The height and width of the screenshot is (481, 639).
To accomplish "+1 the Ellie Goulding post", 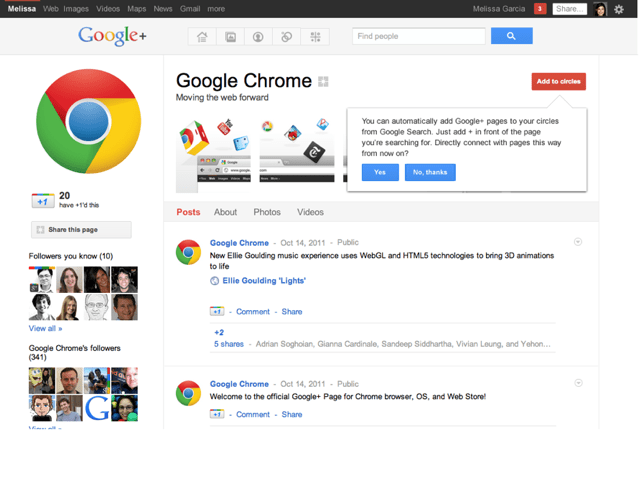I will pyautogui.click(x=217, y=311).
